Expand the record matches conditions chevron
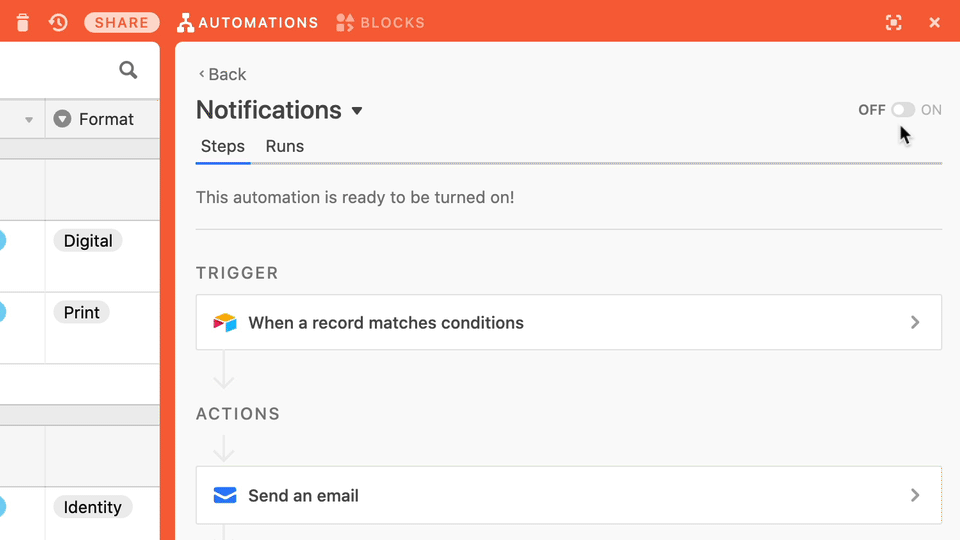The height and width of the screenshot is (540, 960). 915,323
